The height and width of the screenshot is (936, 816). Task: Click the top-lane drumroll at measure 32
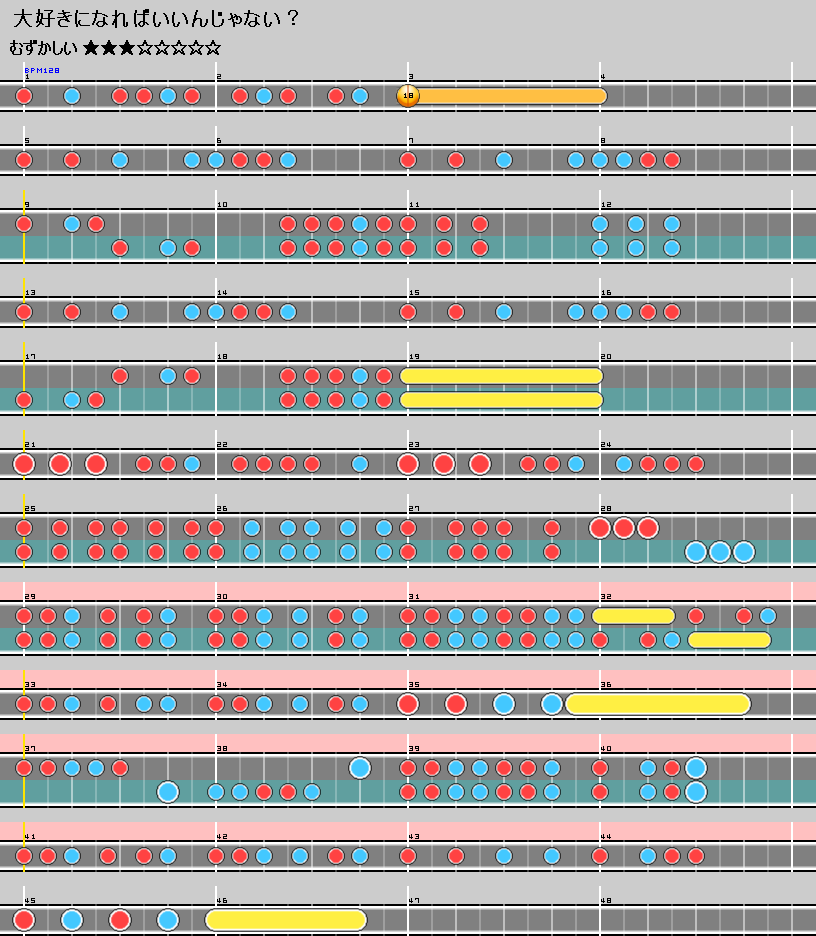(634, 616)
